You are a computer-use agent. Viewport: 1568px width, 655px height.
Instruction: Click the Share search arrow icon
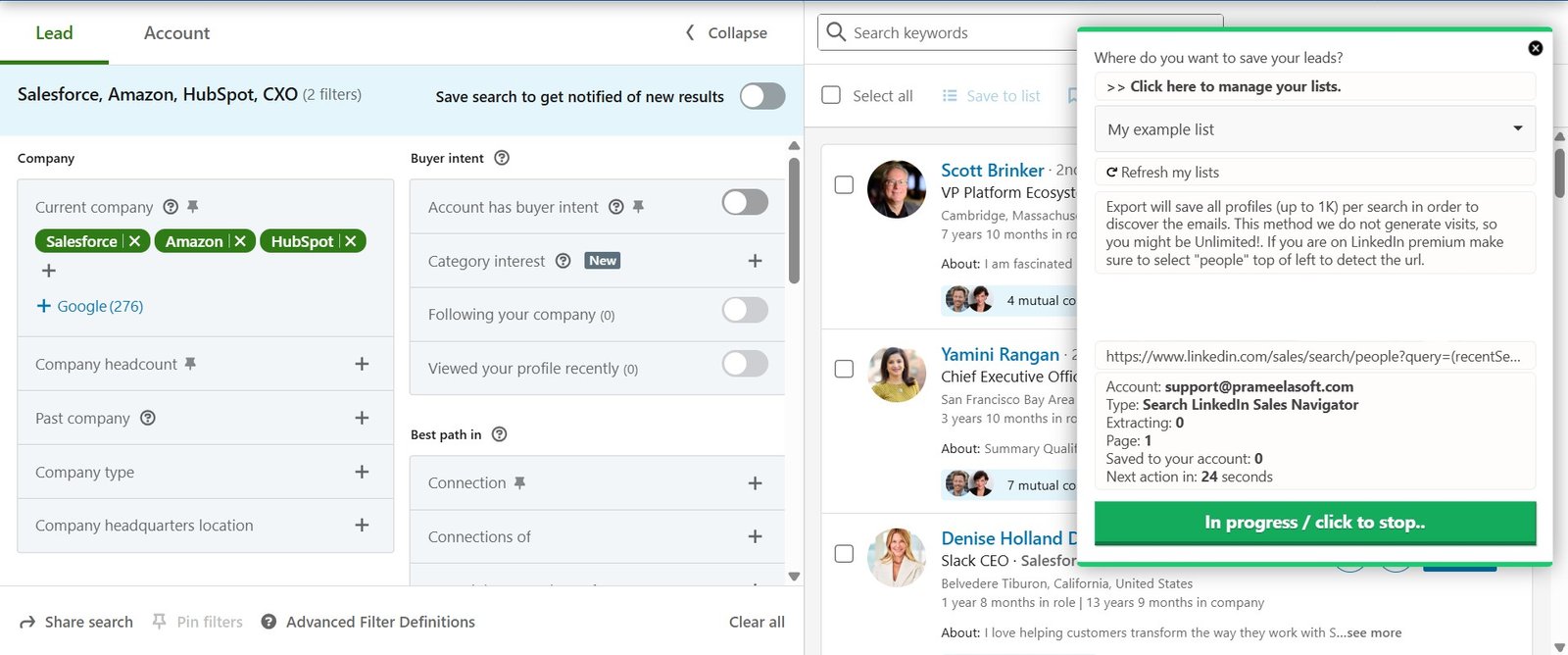[x=27, y=623]
